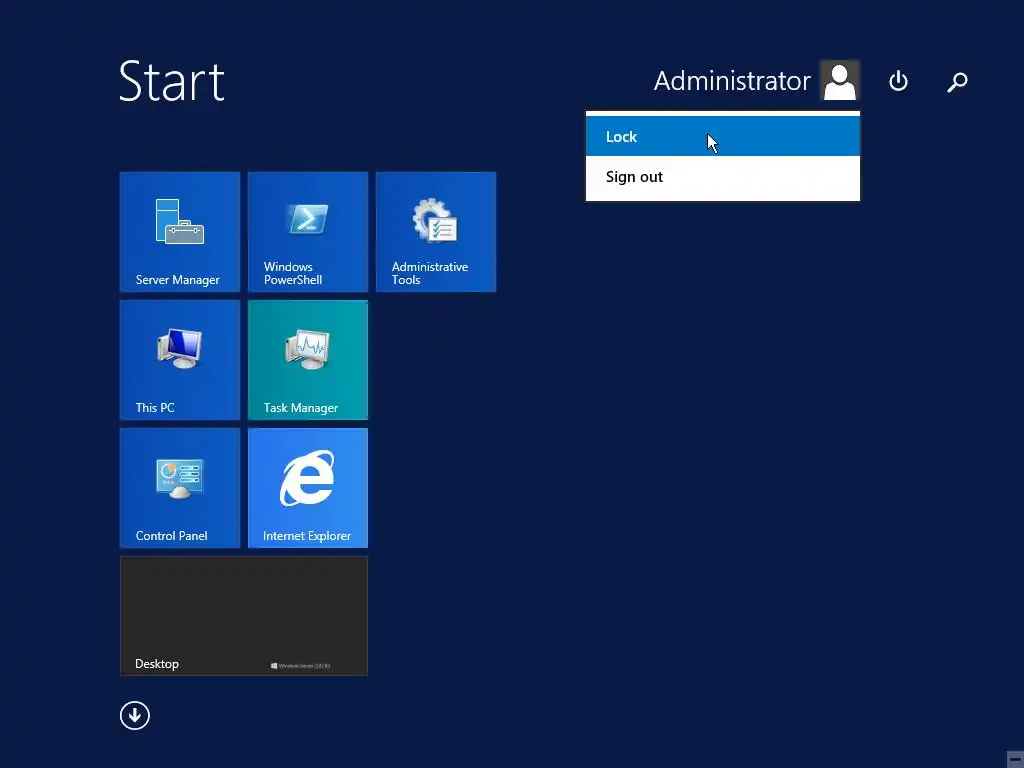
Task: Show all apps with down arrow
Action: click(x=135, y=715)
